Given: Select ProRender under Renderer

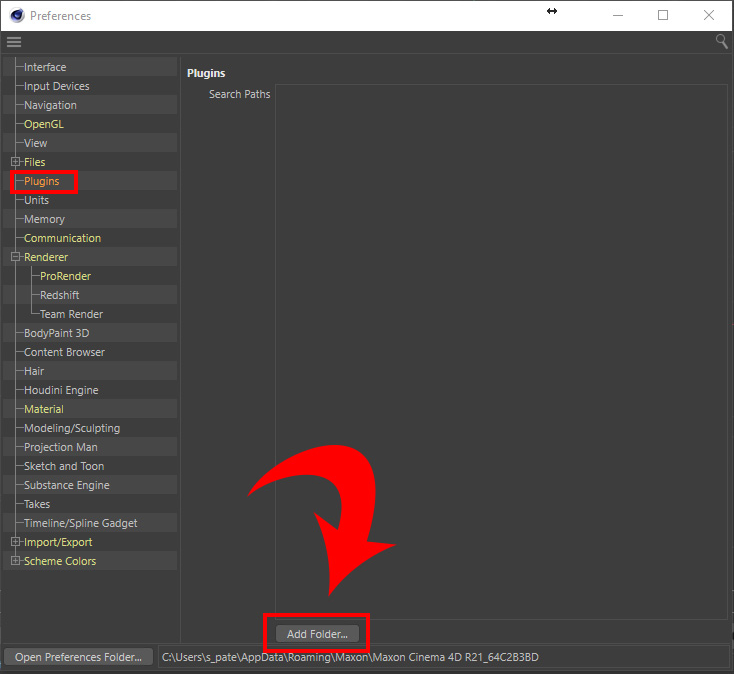Looking at the screenshot, I should (65, 276).
